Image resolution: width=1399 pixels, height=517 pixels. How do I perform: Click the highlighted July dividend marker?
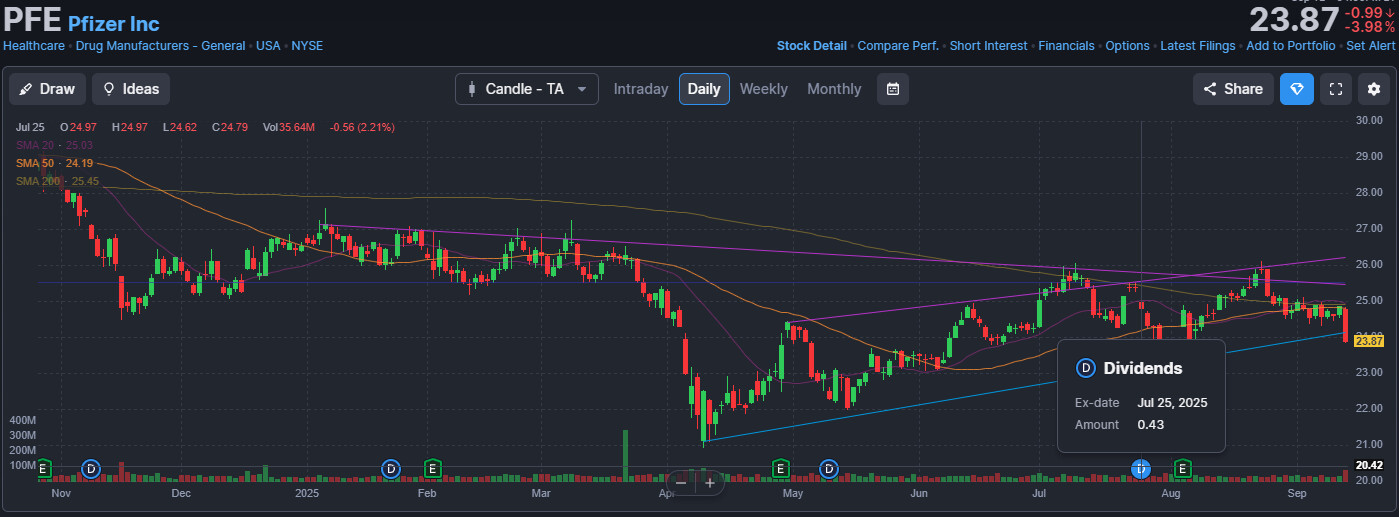click(1140, 468)
